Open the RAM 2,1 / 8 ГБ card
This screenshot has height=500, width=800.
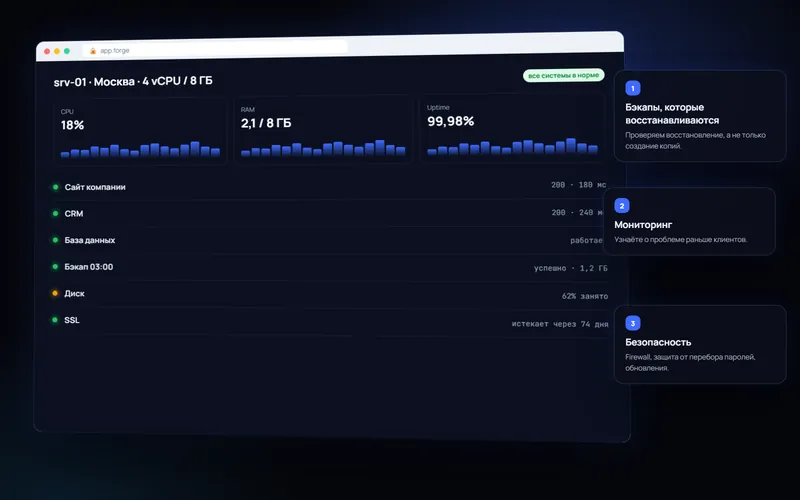pyautogui.click(x=323, y=130)
